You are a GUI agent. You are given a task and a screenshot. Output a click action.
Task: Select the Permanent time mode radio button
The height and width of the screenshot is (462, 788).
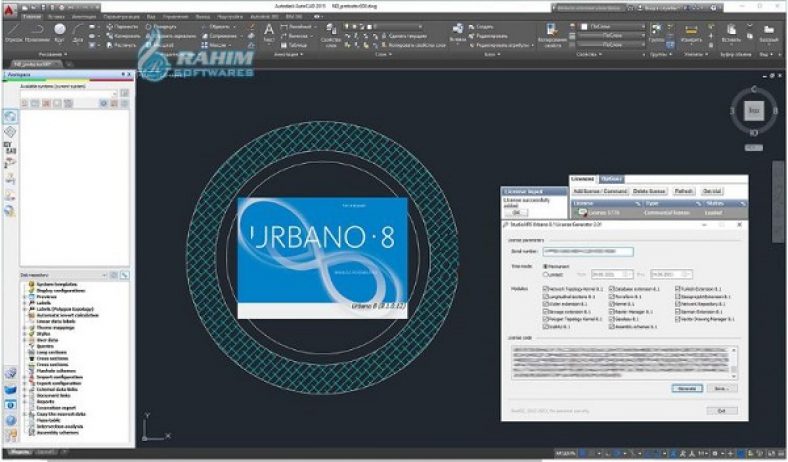(545, 266)
